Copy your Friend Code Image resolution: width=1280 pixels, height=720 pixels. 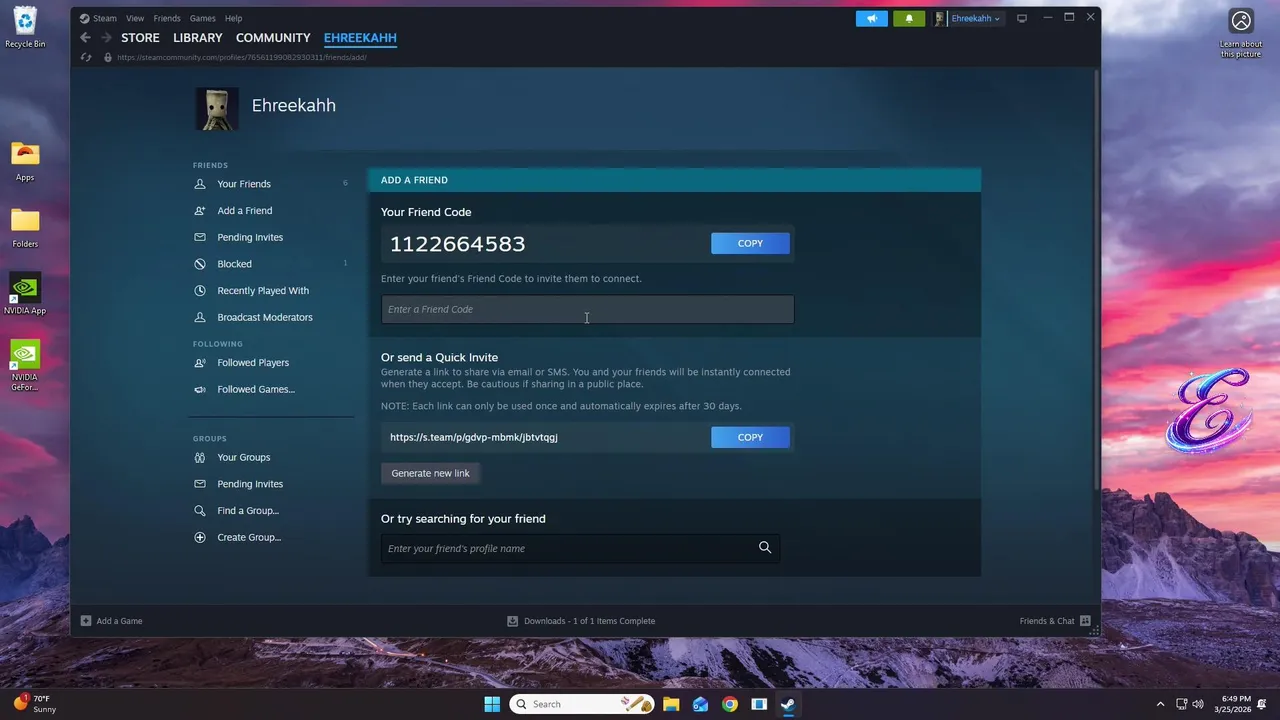(x=750, y=243)
